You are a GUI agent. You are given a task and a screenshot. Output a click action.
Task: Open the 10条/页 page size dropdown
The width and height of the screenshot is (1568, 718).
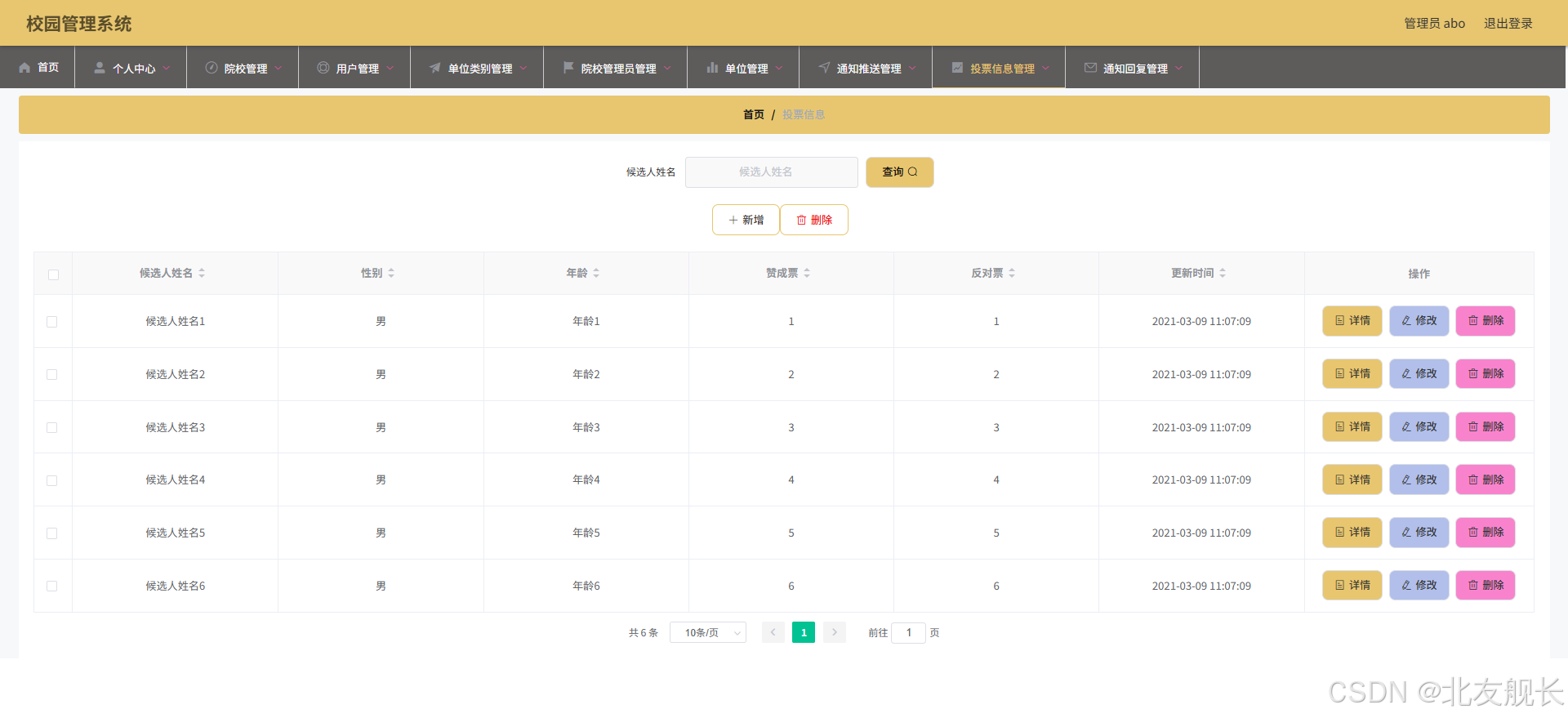708,632
